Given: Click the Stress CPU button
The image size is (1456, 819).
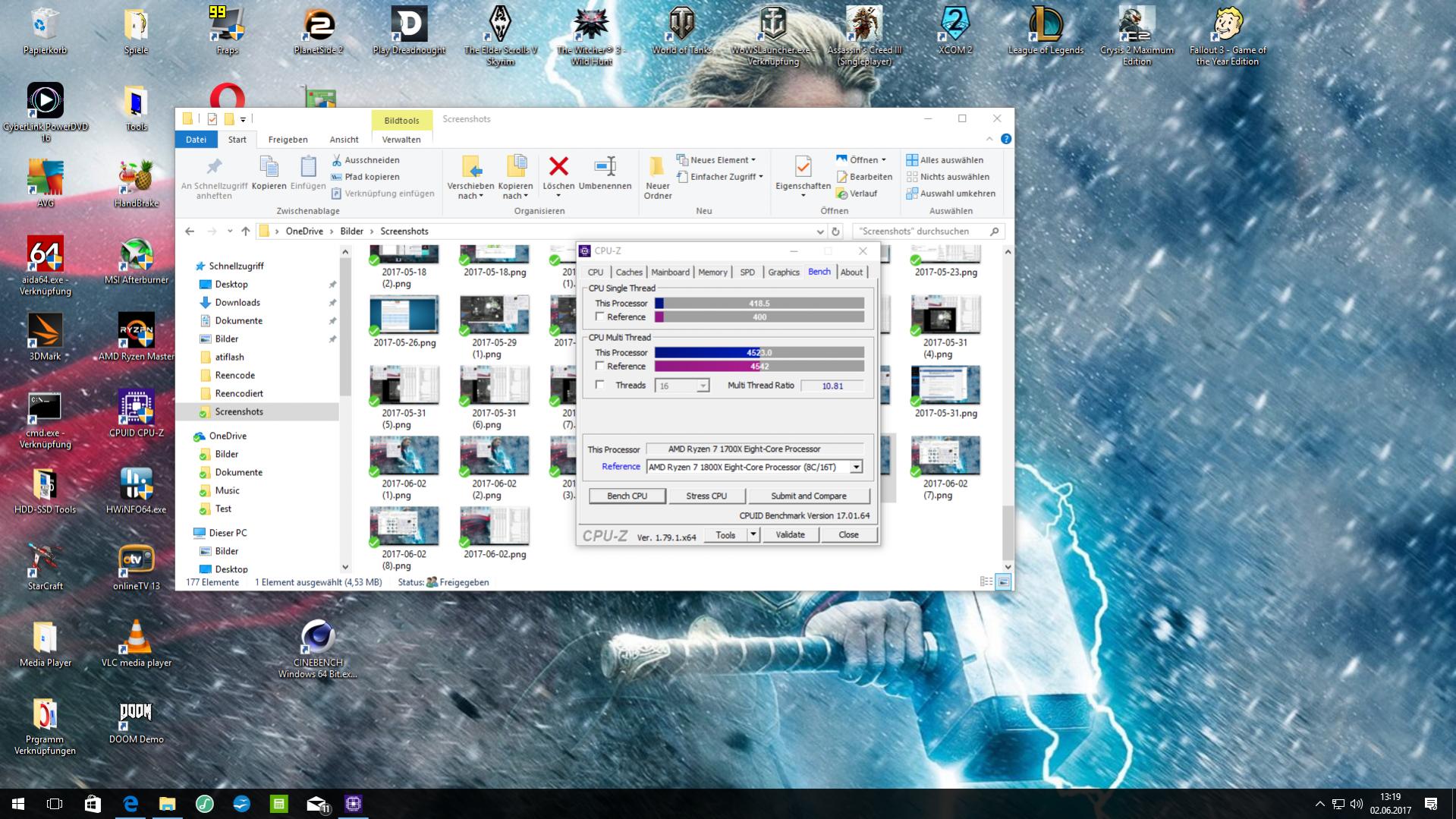Looking at the screenshot, I should [x=706, y=496].
